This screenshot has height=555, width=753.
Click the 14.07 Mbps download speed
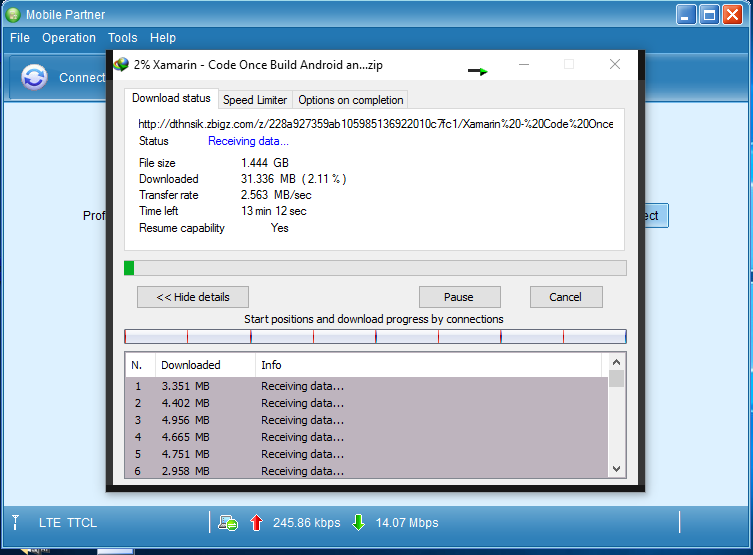click(x=407, y=522)
